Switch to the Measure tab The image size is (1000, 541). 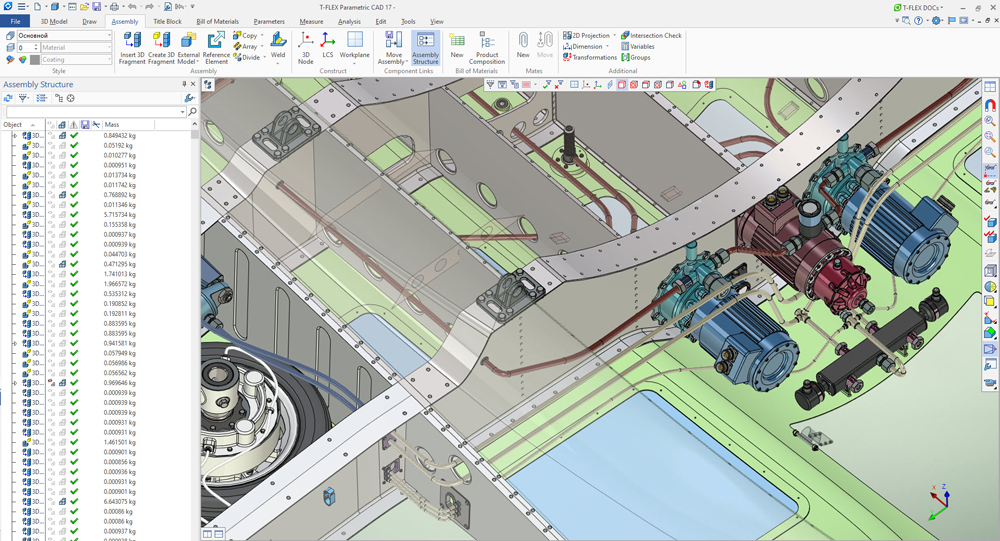[x=311, y=21]
